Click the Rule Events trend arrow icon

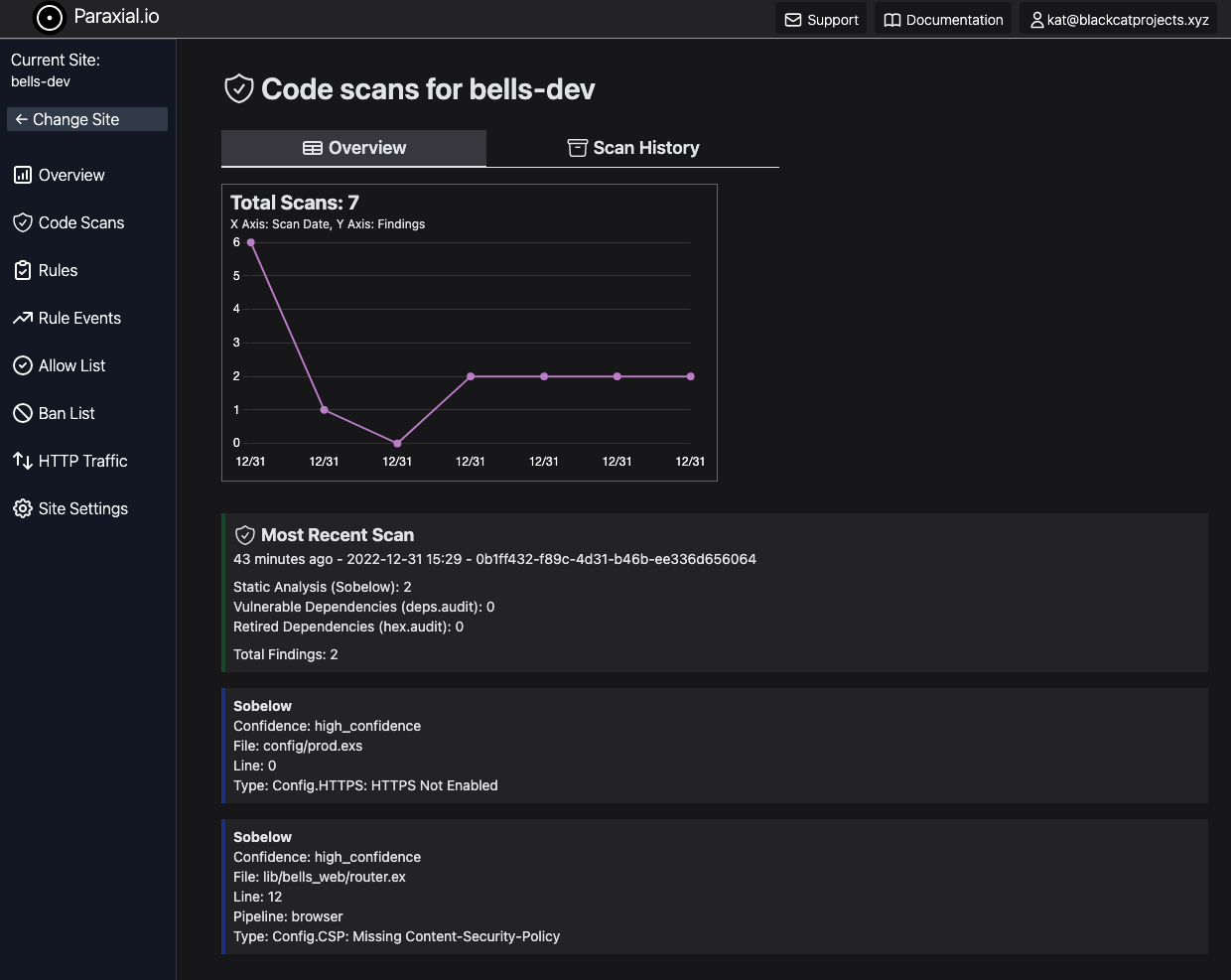point(23,318)
